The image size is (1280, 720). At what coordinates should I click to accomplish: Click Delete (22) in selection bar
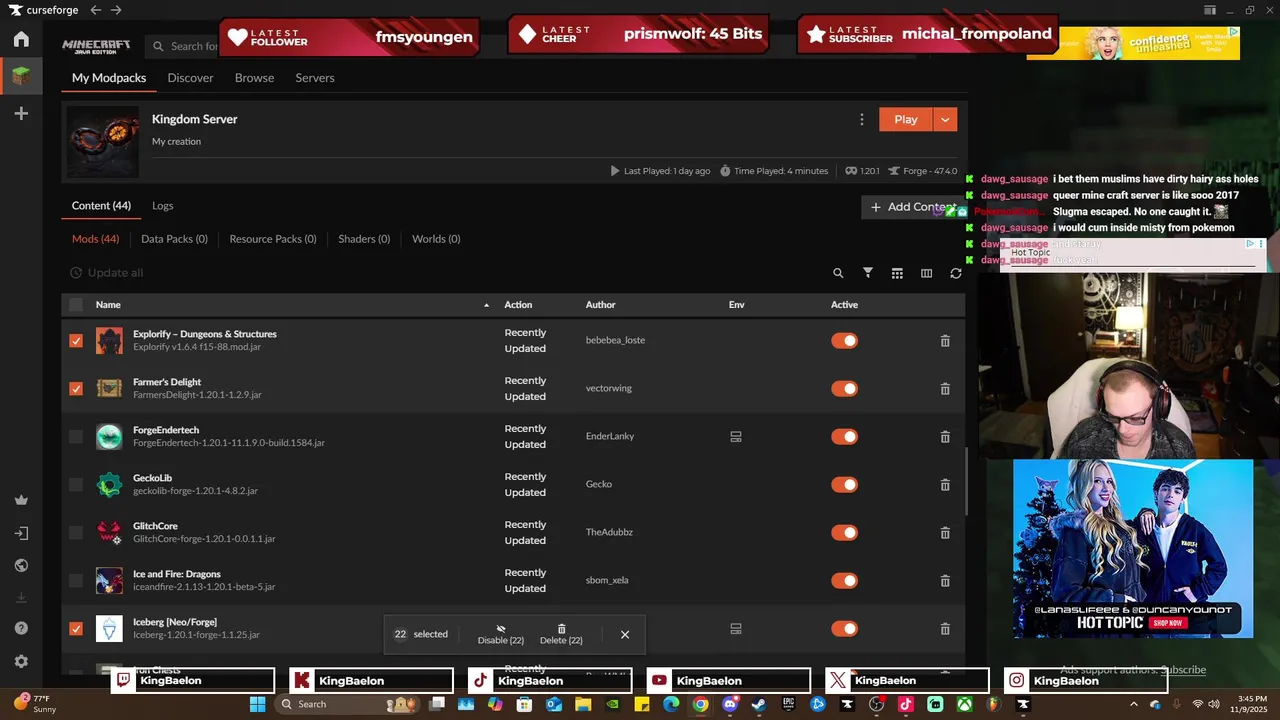tap(561, 634)
